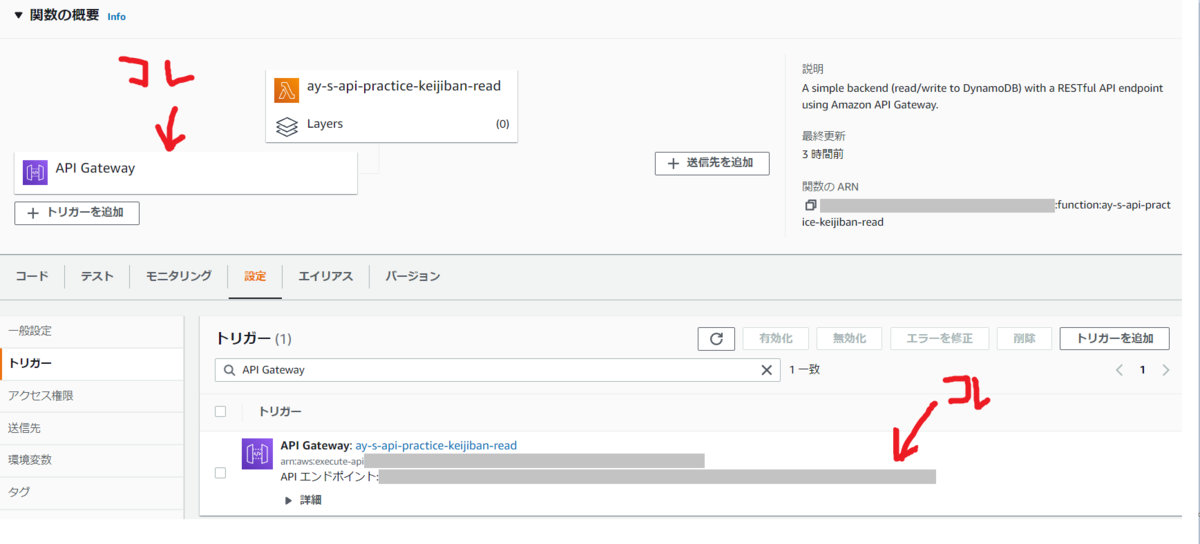Click the 無効化 button

[849, 339]
